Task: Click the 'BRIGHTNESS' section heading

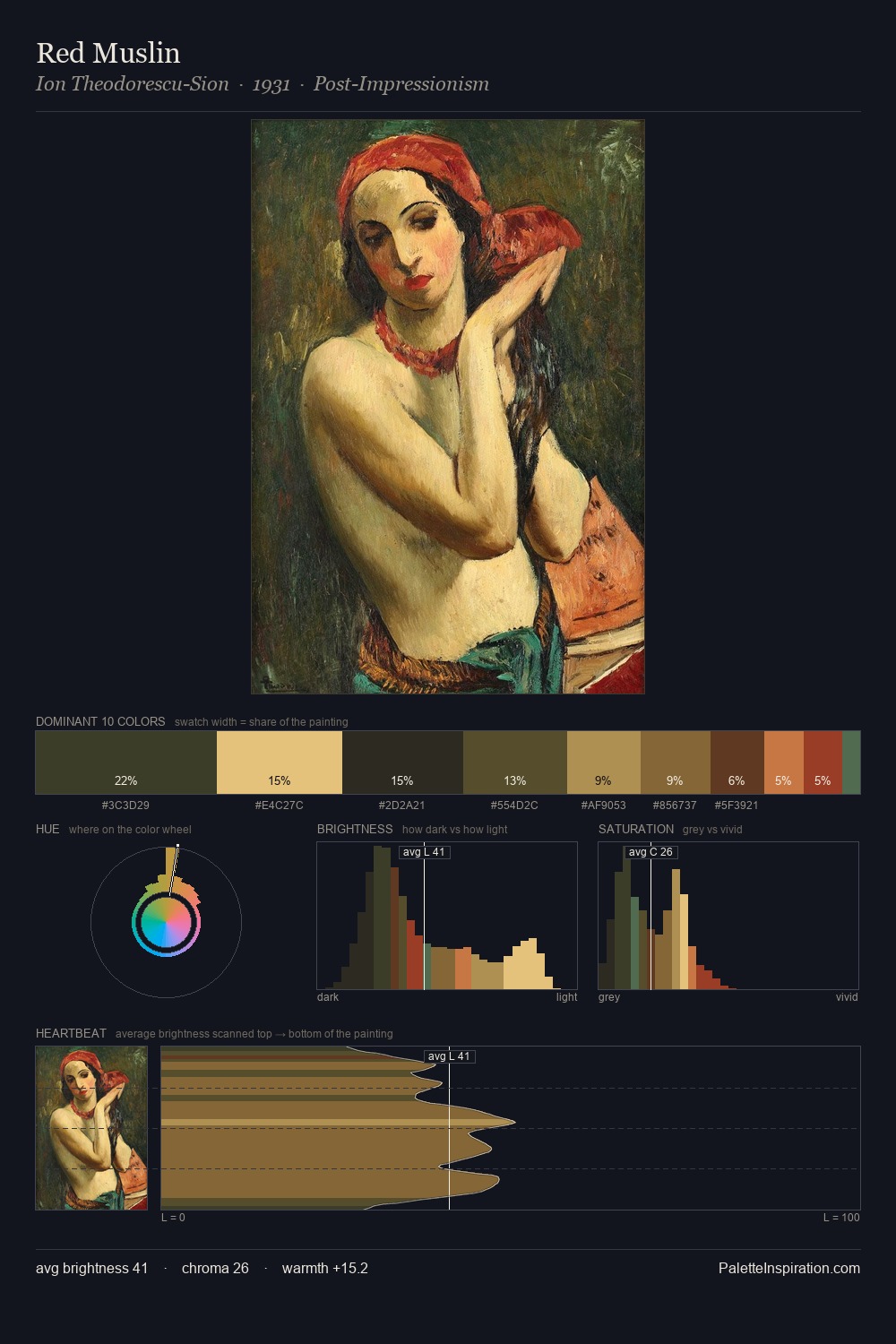Action: [x=355, y=829]
